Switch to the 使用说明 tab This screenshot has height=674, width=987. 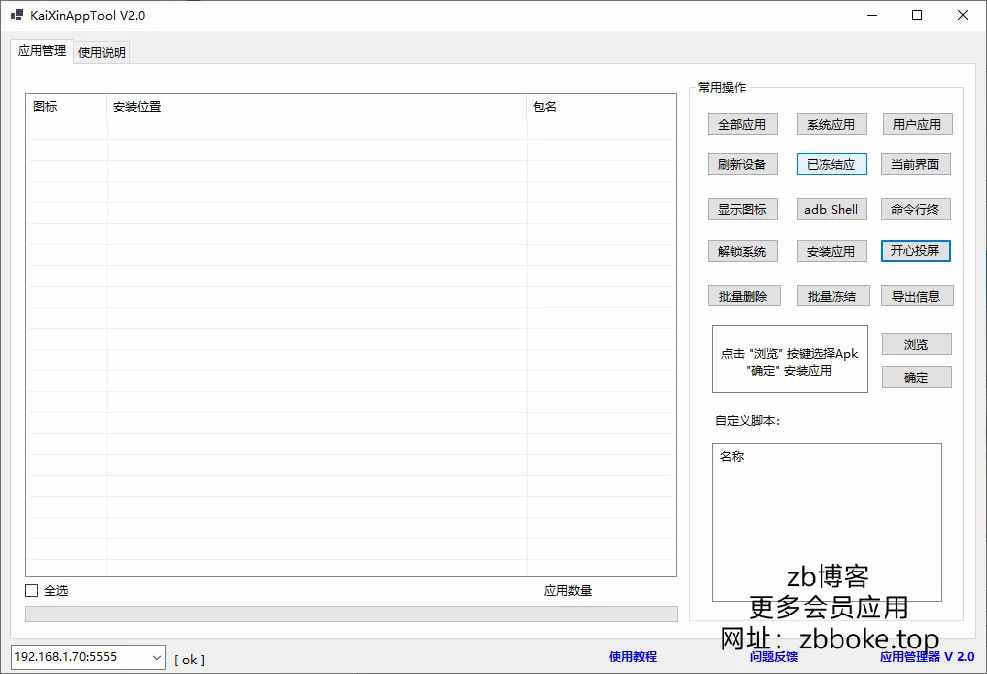(102, 52)
